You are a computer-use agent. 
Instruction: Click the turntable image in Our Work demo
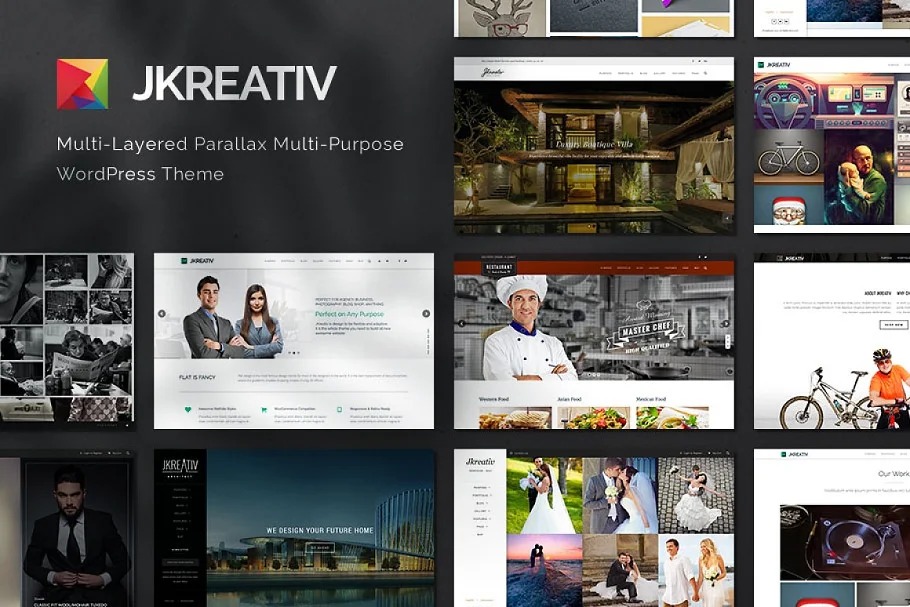click(x=845, y=545)
